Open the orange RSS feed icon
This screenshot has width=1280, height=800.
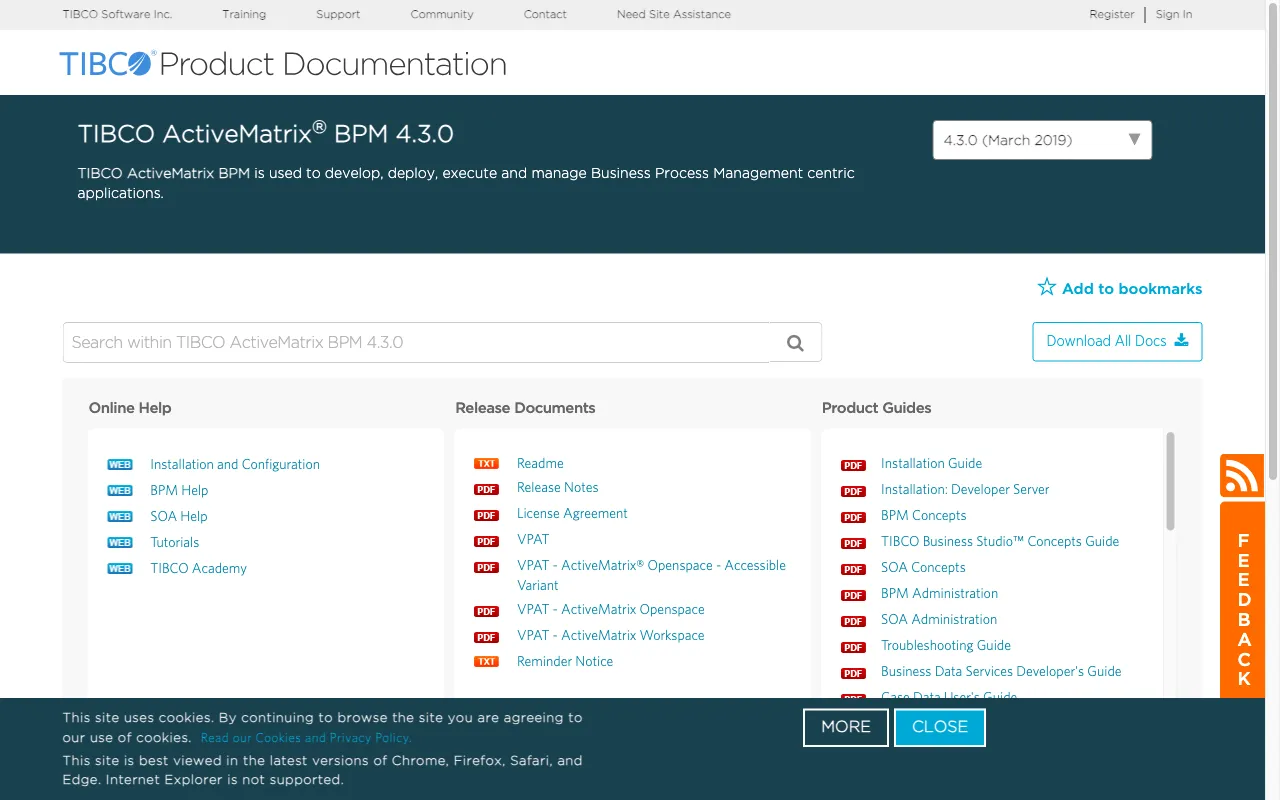click(x=1242, y=476)
